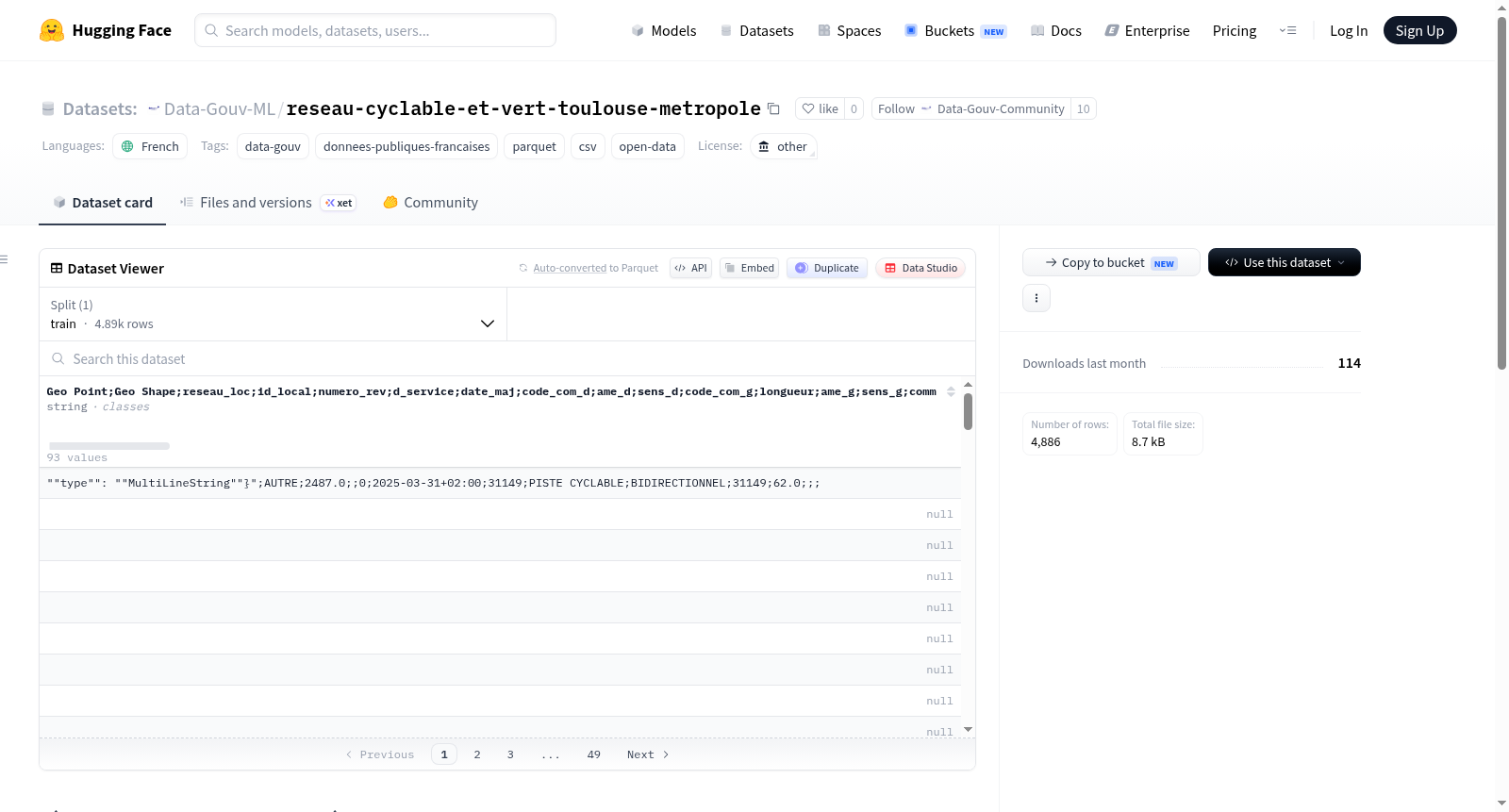Image resolution: width=1509 pixels, height=812 pixels.
Task: Open the Pricing page
Action: (x=1235, y=30)
